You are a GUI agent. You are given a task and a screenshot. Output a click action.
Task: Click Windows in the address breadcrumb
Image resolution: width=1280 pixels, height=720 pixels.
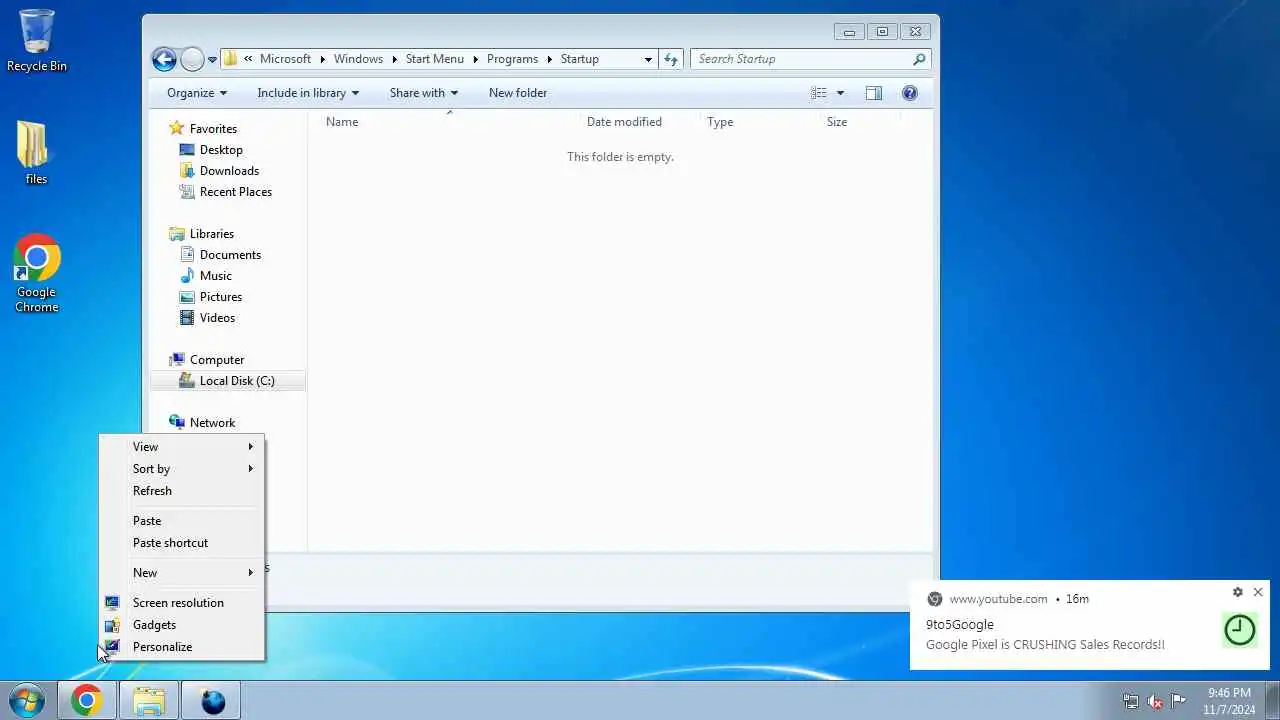[x=358, y=59]
